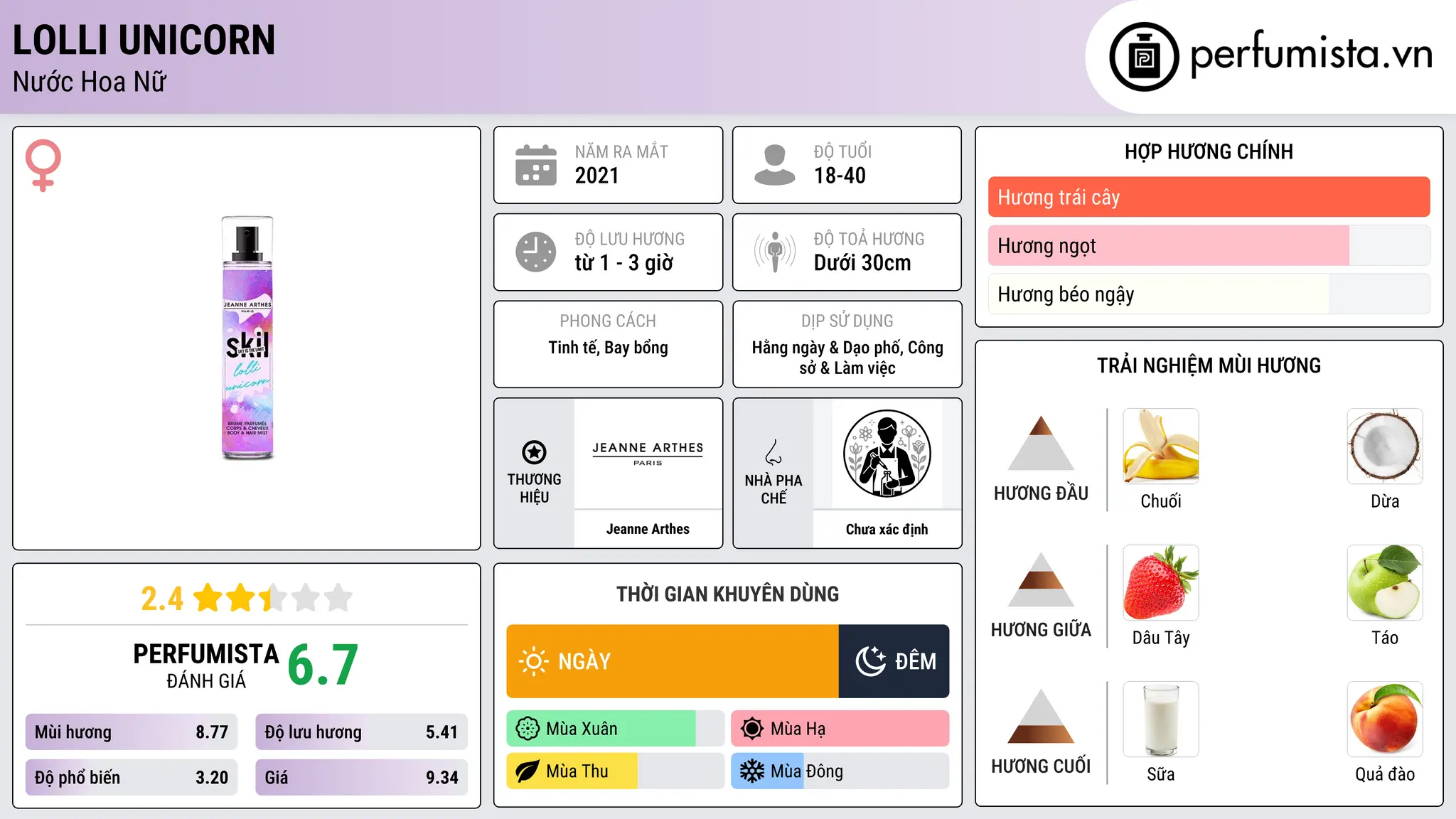Click the flower icon for Mùa Xuân
1456x819 pixels.
coord(528,729)
